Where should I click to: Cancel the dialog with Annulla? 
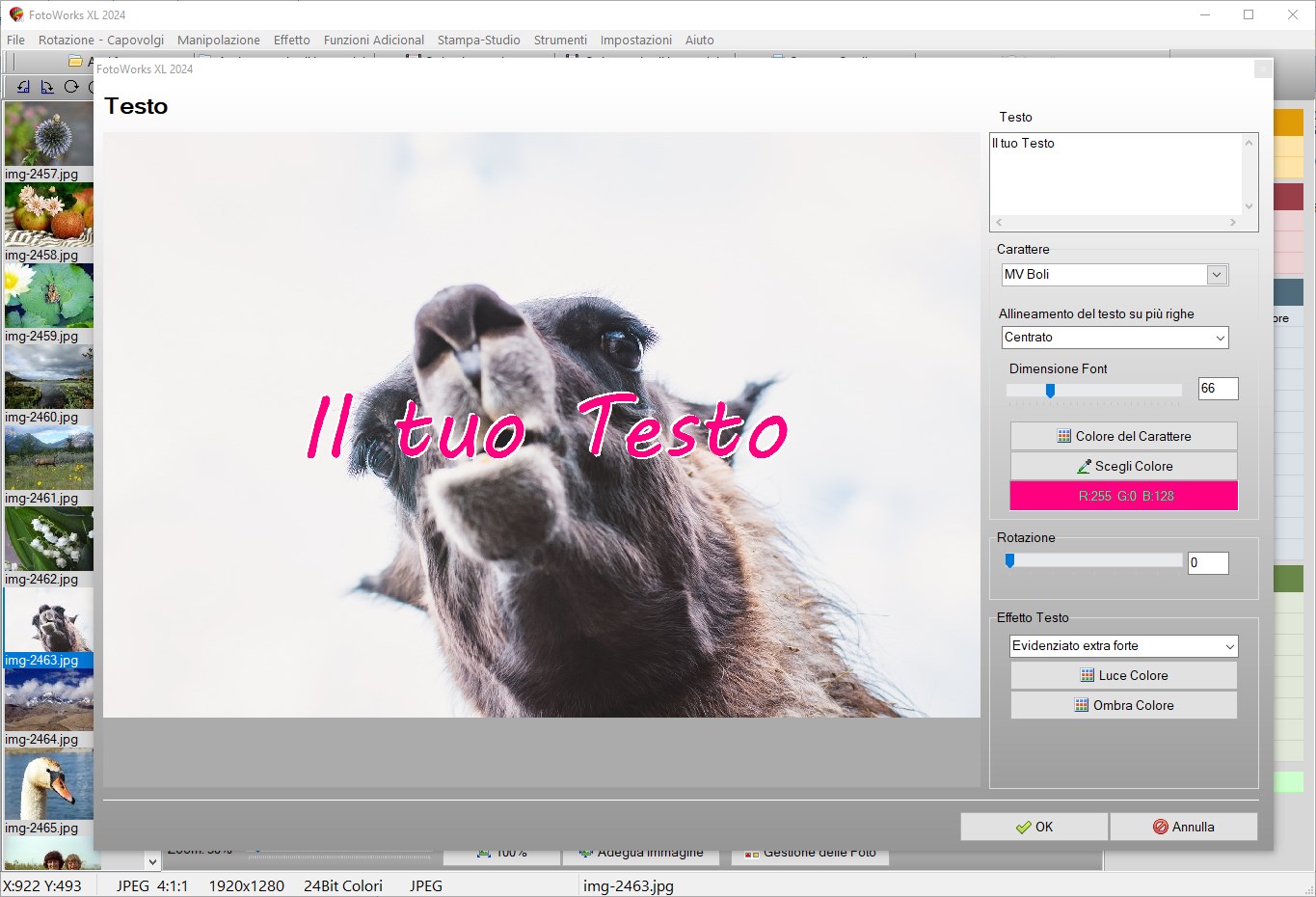1183,827
